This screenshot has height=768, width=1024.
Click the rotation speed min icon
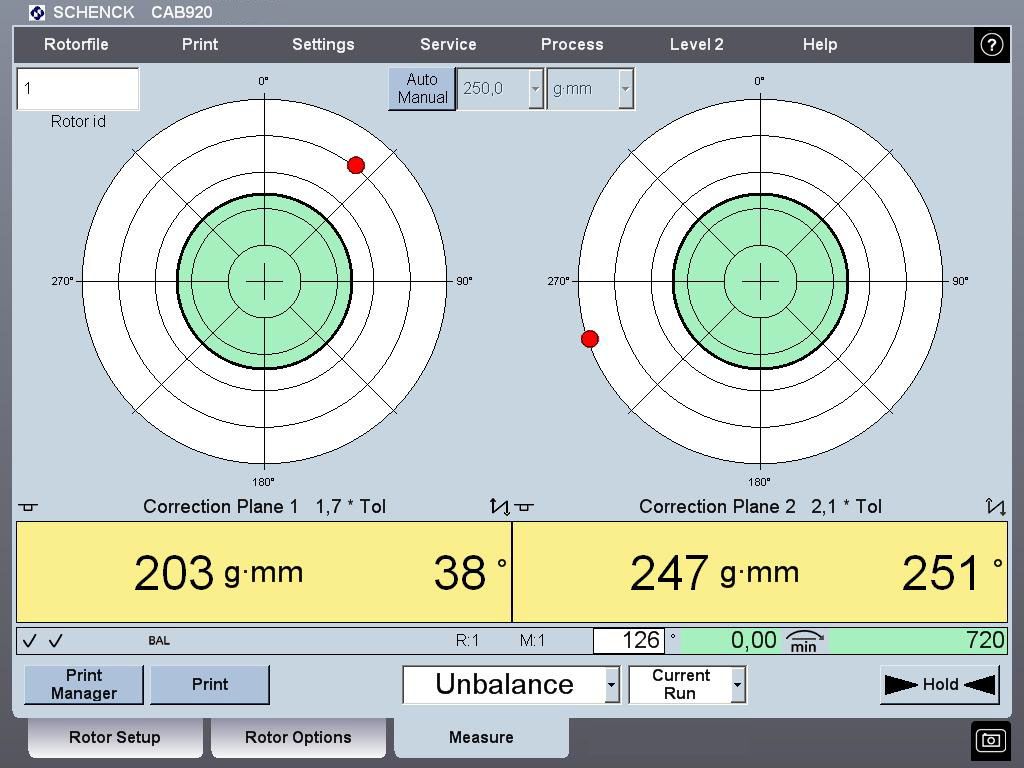(804, 641)
